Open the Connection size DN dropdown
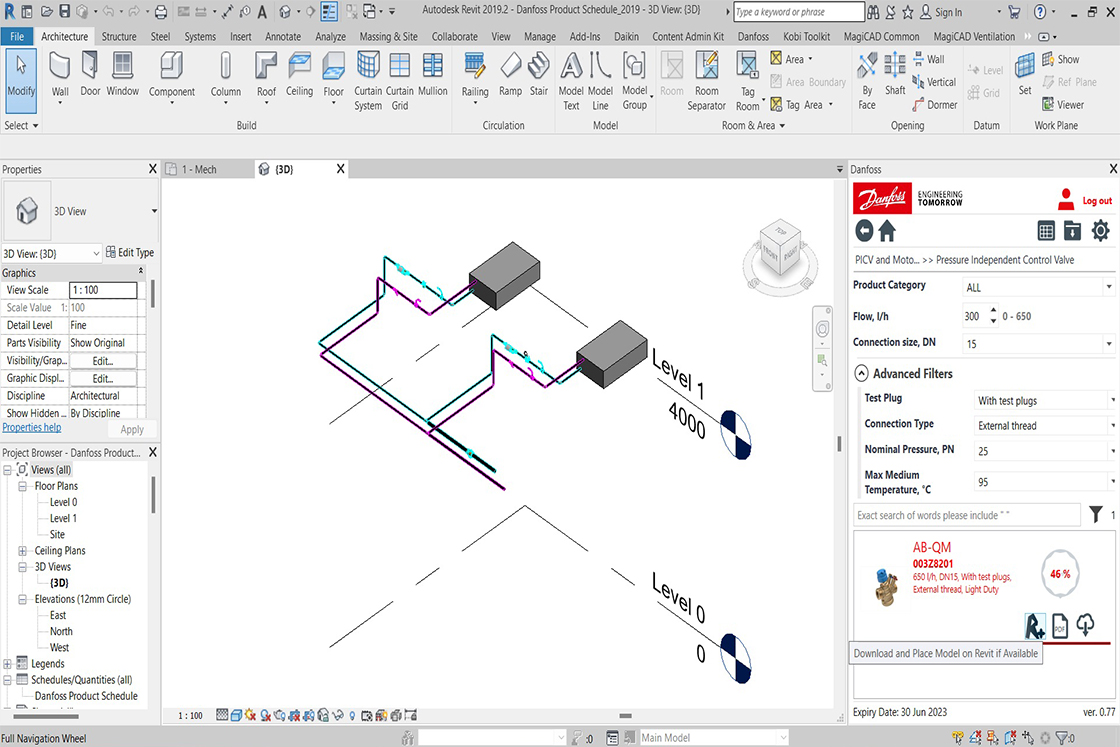 [1038, 343]
